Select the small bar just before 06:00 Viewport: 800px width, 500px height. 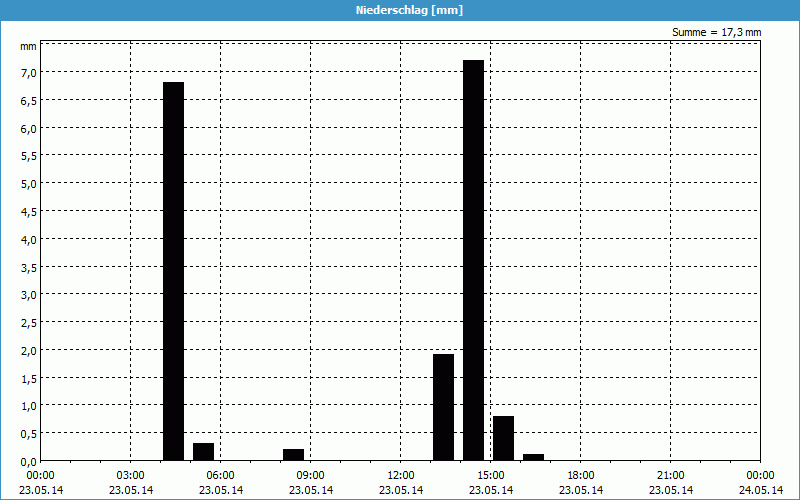coord(203,451)
